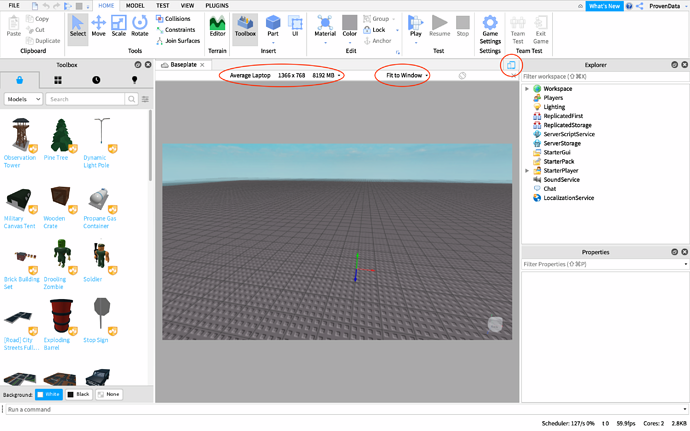Open the Toolbox Recent clock tab
Image resolution: width=690 pixels, height=431 pixels.
[x=96, y=80]
